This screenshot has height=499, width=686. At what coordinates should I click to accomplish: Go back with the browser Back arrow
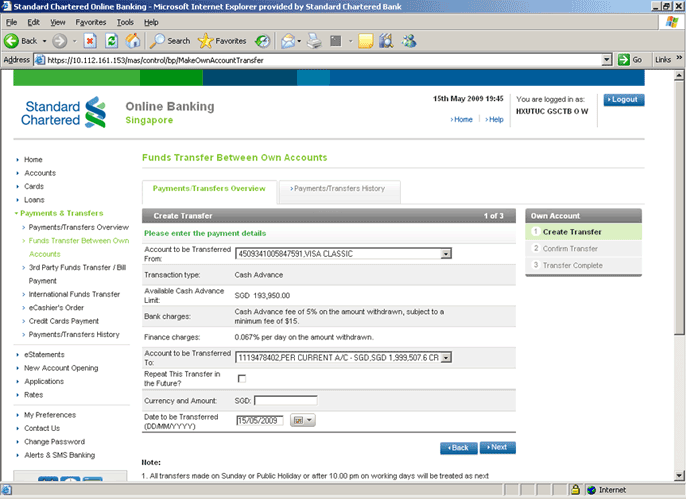click(x=11, y=41)
